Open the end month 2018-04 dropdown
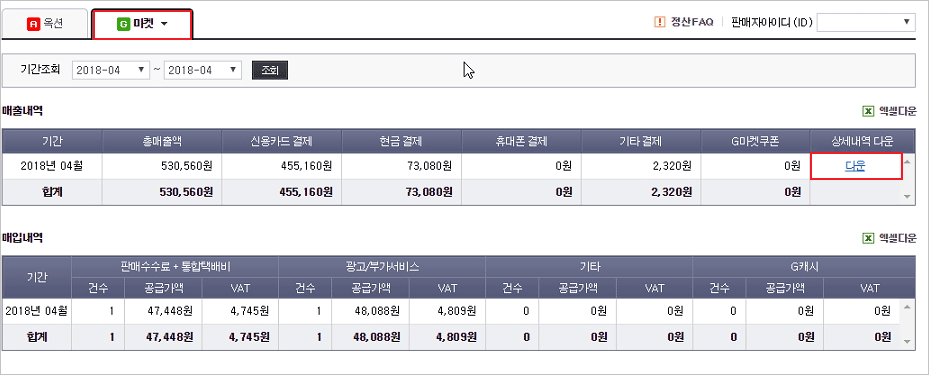The height and width of the screenshot is (375, 929). (203, 70)
